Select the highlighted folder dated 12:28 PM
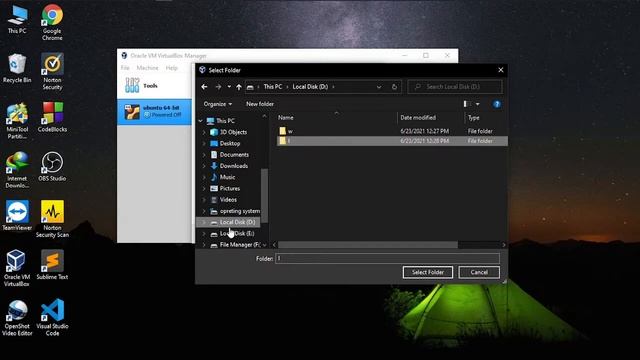 (392, 141)
